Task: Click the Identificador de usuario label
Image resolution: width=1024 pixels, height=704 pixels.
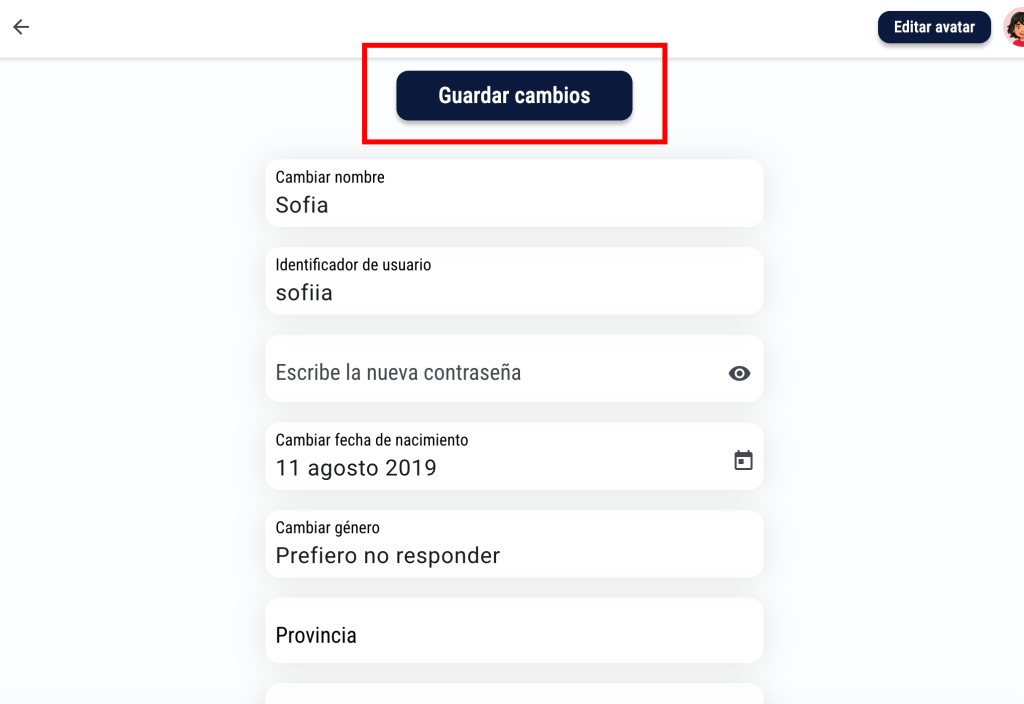Action: tap(353, 264)
